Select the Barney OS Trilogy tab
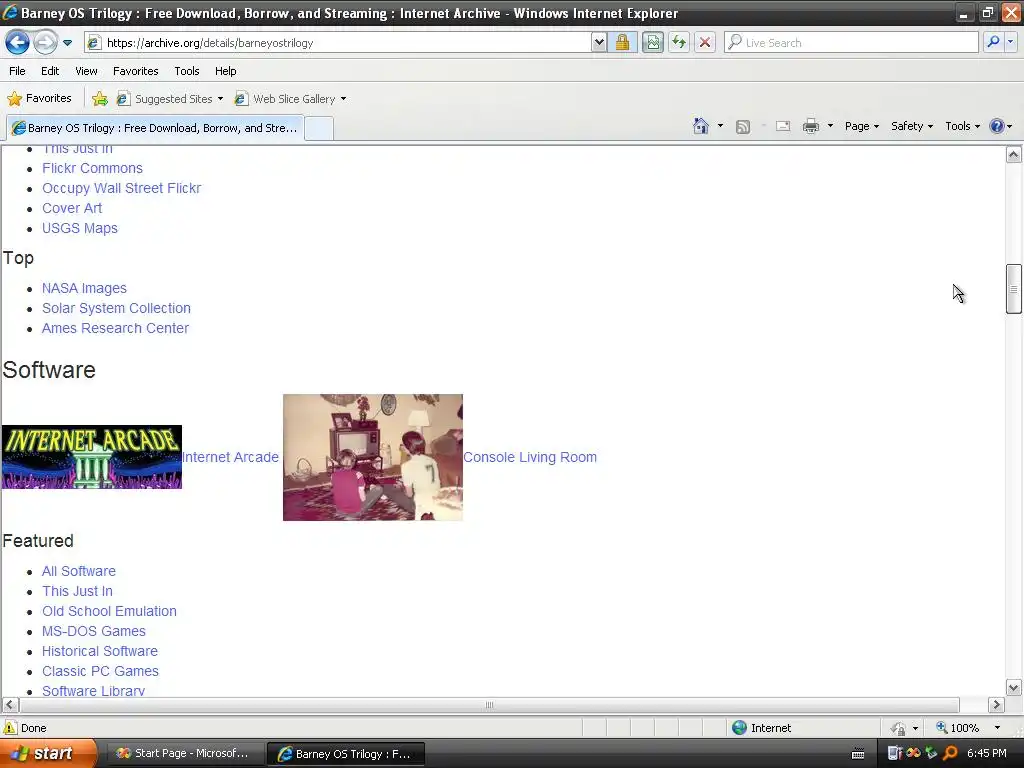The width and height of the screenshot is (1024, 768). coord(155,128)
